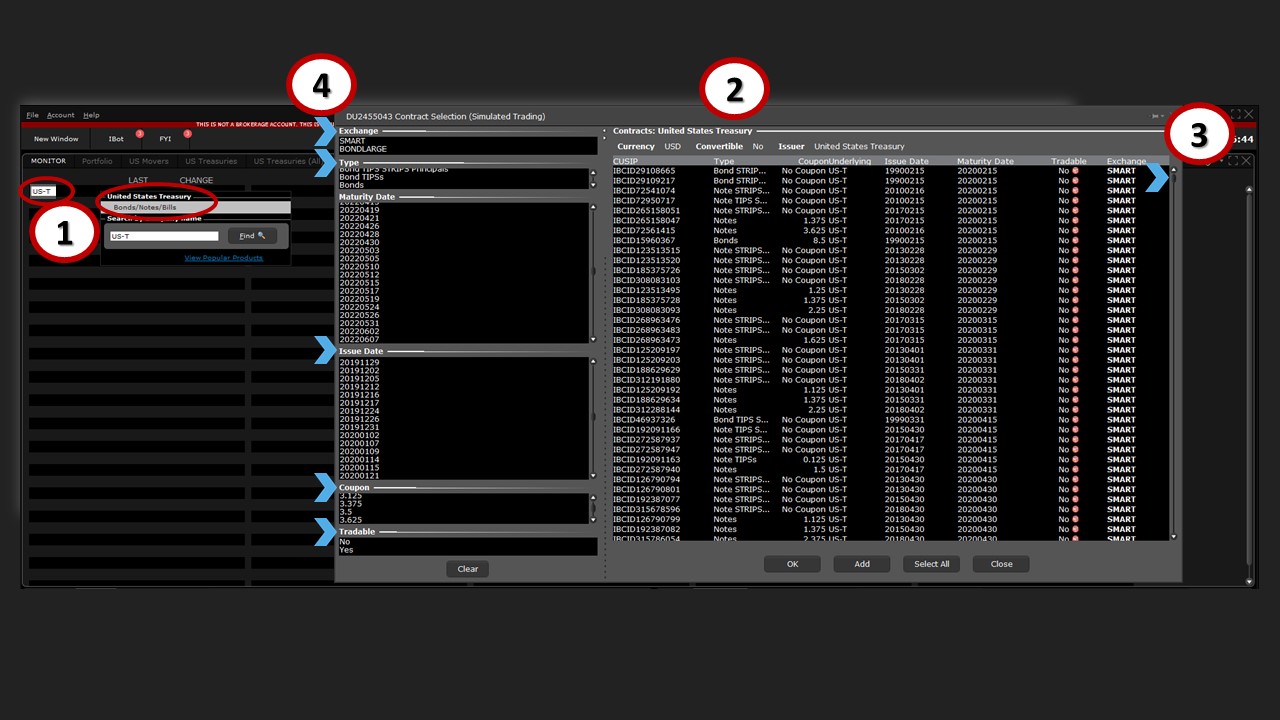Click the US-T company name search field
Screen dimensions: 1280x720
[x=164, y=236]
